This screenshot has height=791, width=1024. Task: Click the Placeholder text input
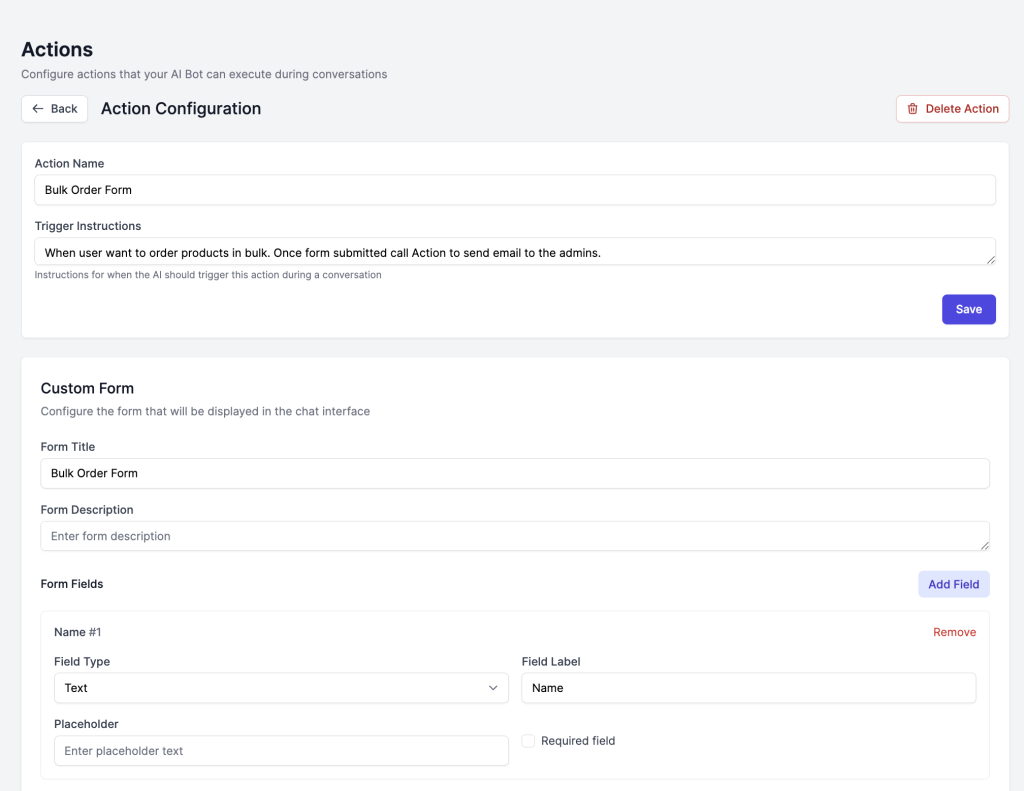click(281, 751)
